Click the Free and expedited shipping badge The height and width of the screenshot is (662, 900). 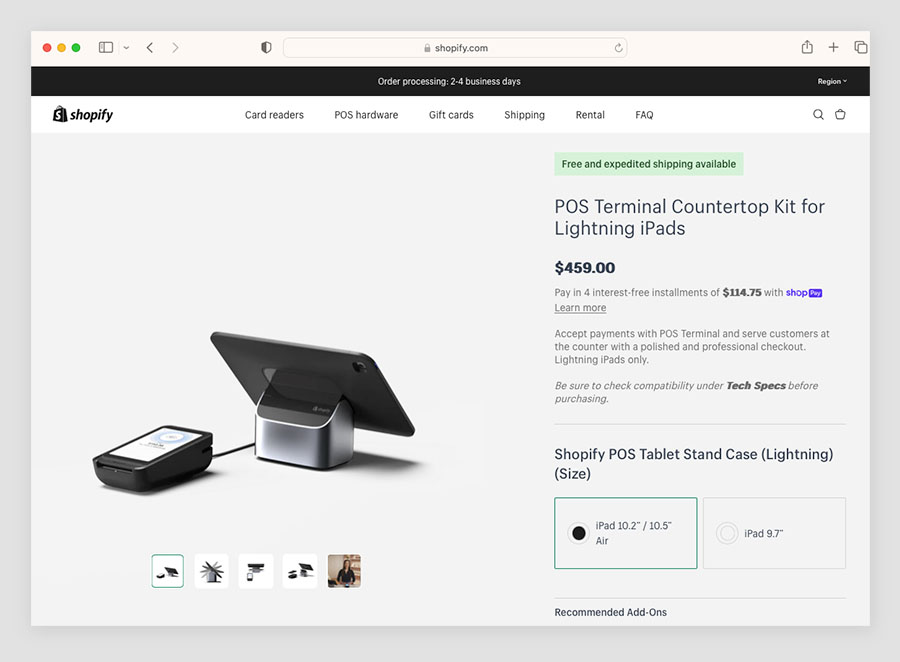[x=649, y=164]
